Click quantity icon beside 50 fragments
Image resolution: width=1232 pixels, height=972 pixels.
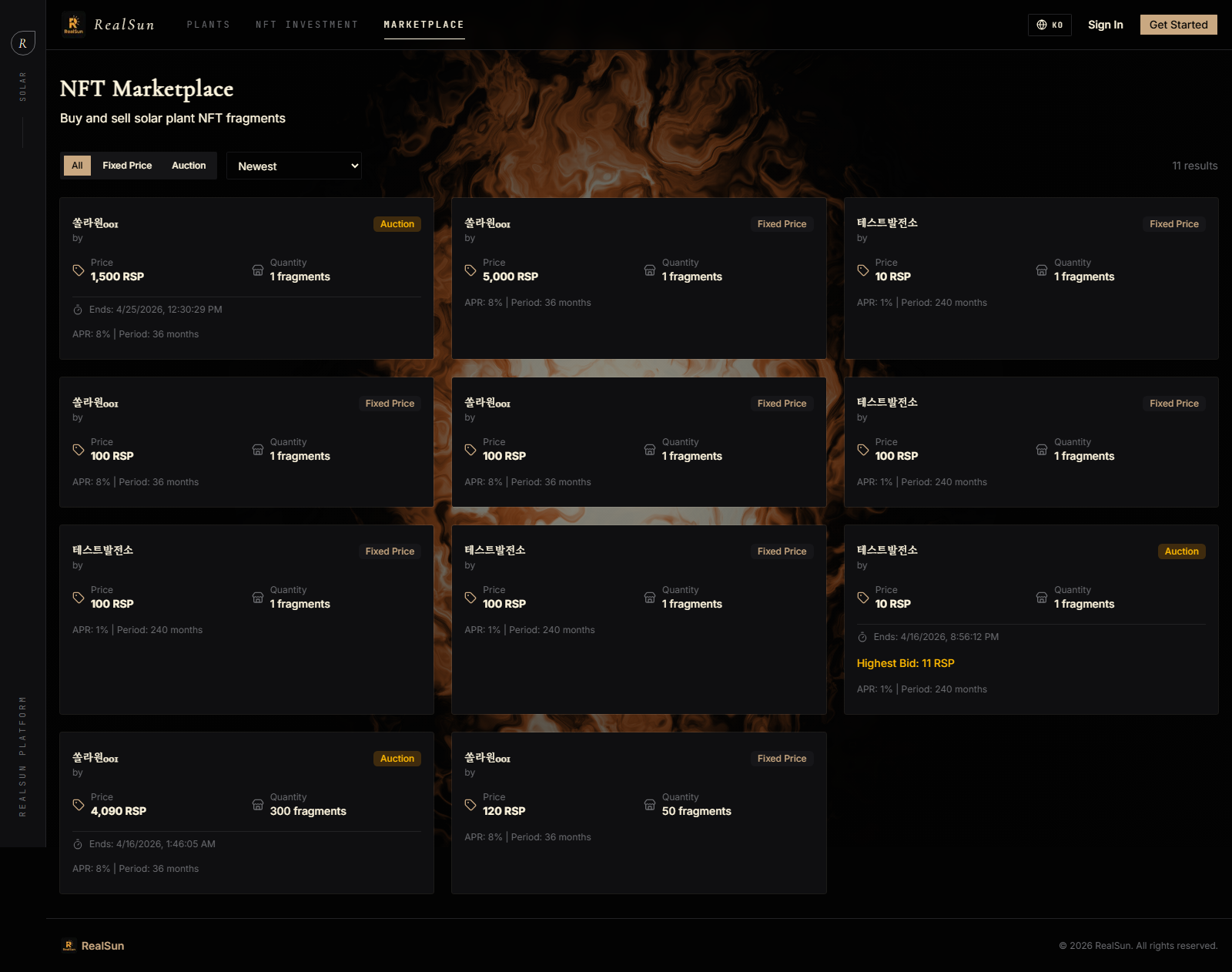point(650,805)
